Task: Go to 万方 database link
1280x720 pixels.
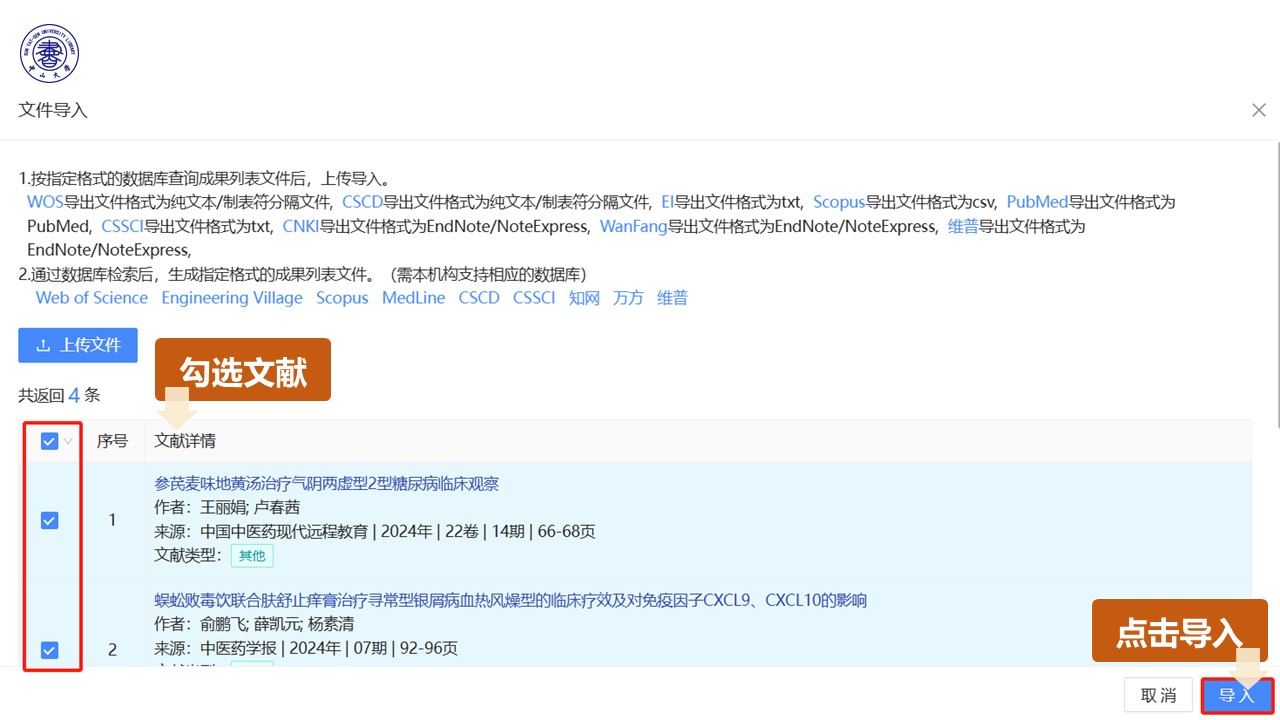Action: [x=628, y=298]
